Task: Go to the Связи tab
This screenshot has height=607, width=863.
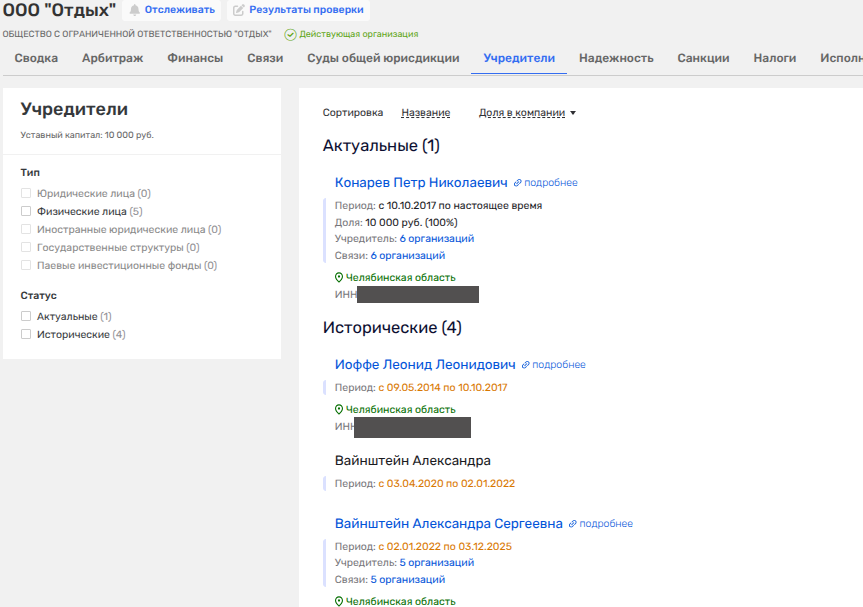Action: coord(265,58)
